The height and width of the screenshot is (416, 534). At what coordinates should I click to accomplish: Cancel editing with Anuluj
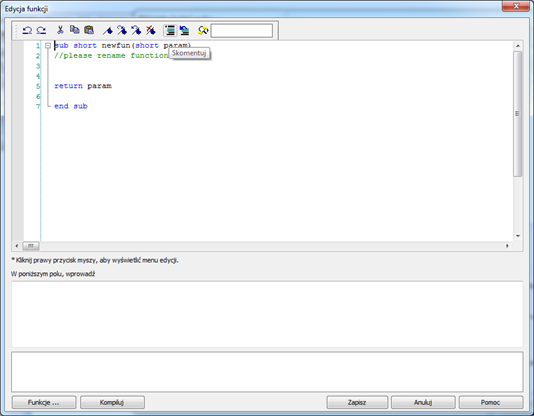tap(423, 402)
